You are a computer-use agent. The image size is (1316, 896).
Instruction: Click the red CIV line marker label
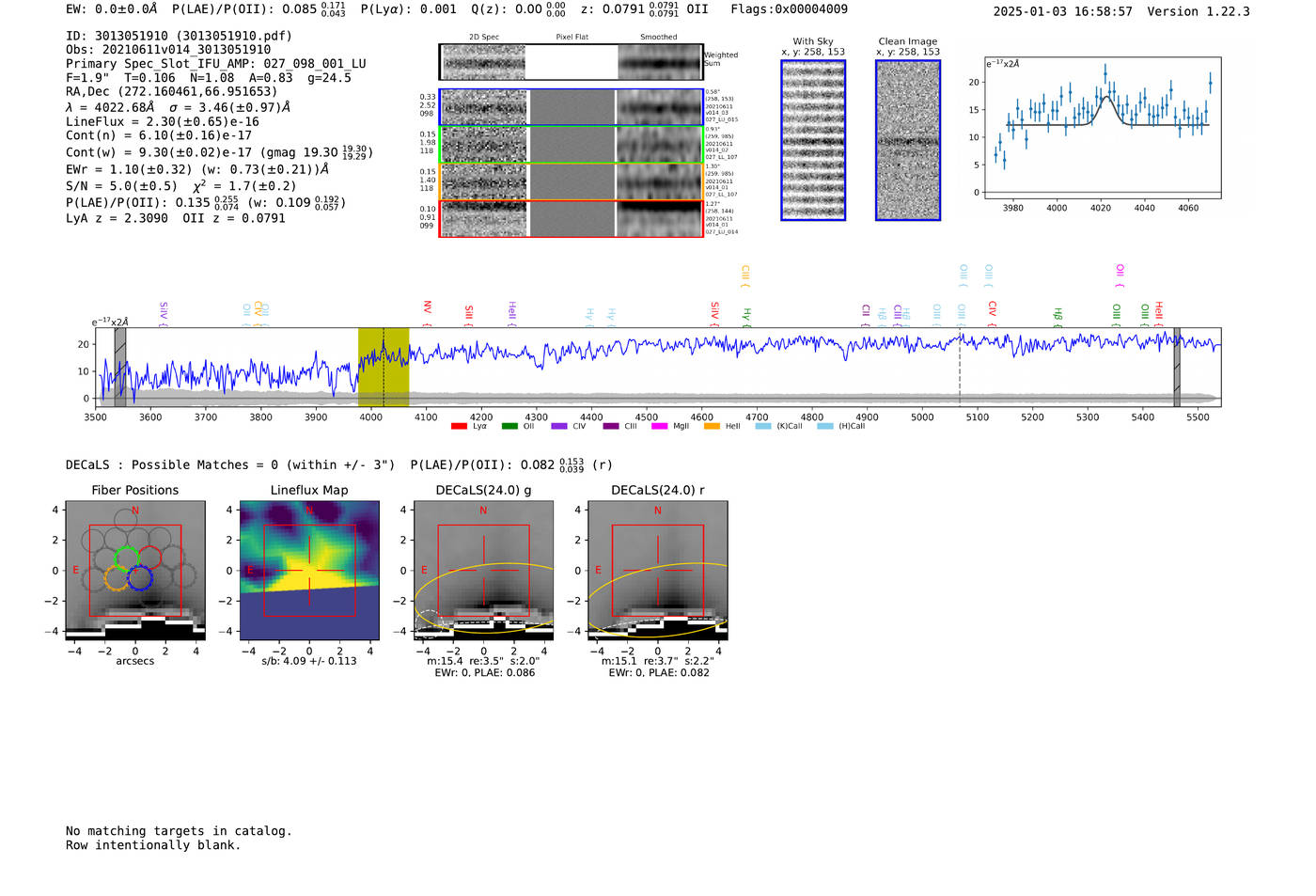point(992,308)
